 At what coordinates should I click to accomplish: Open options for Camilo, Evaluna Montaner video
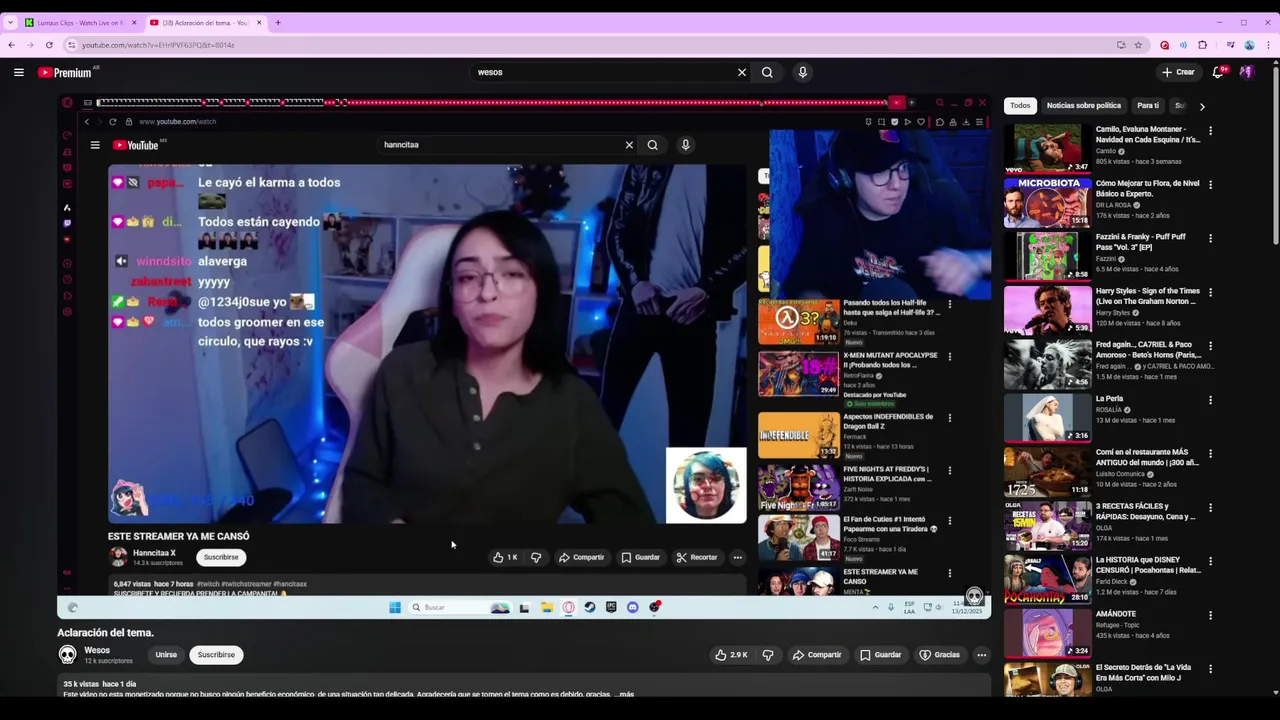click(x=1210, y=131)
